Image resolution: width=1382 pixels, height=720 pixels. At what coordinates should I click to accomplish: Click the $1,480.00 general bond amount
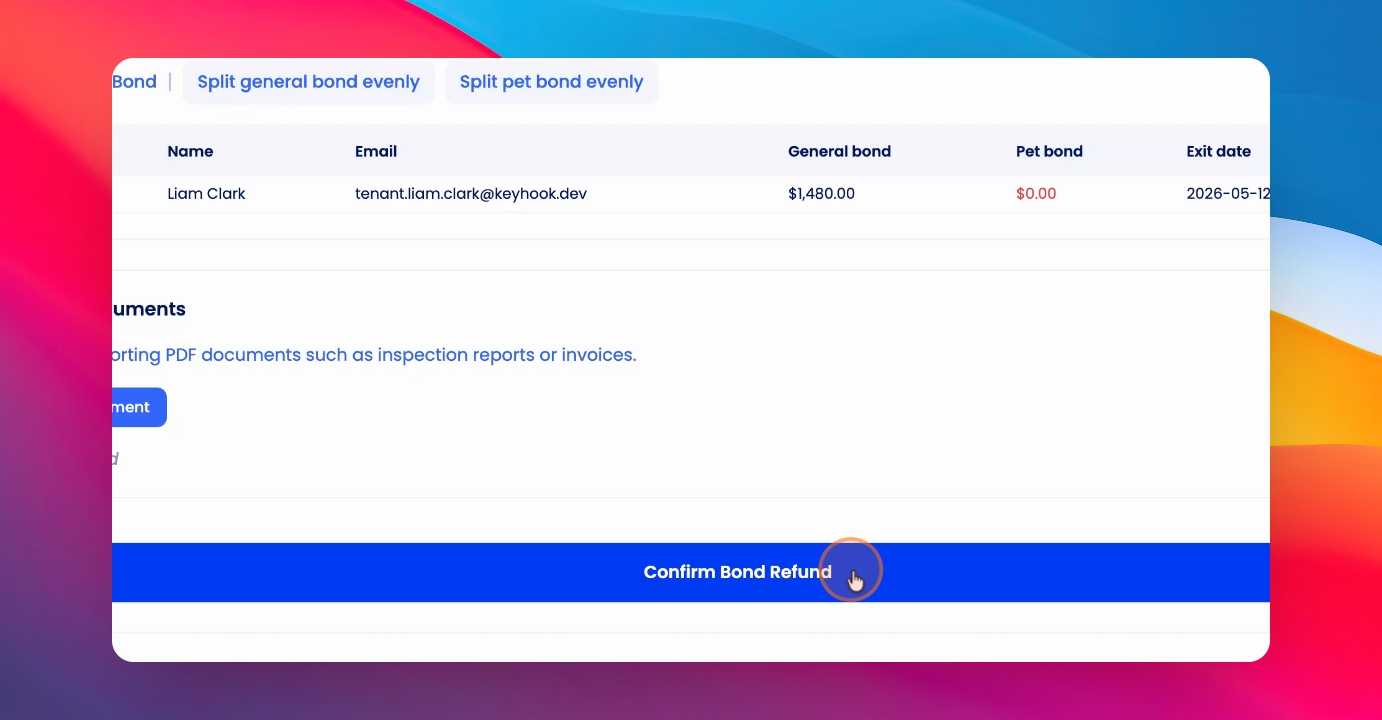821,194
